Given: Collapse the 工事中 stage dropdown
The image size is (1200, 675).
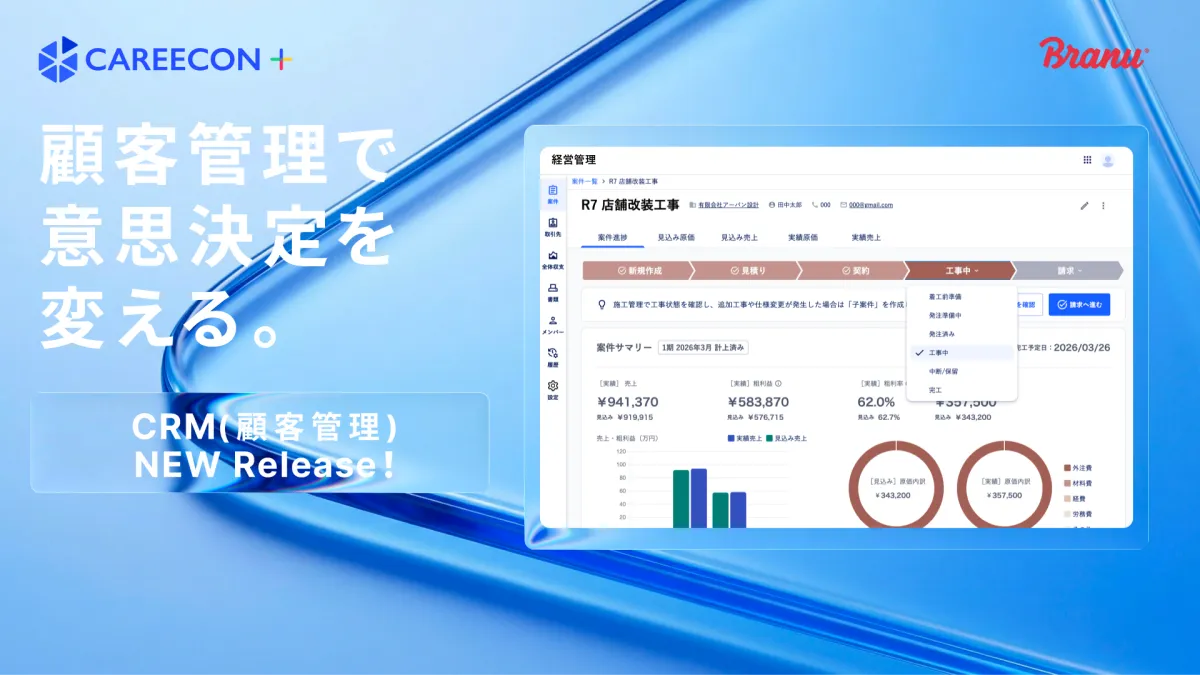Looking at the screenshot, I should click(x=961, y=271).
